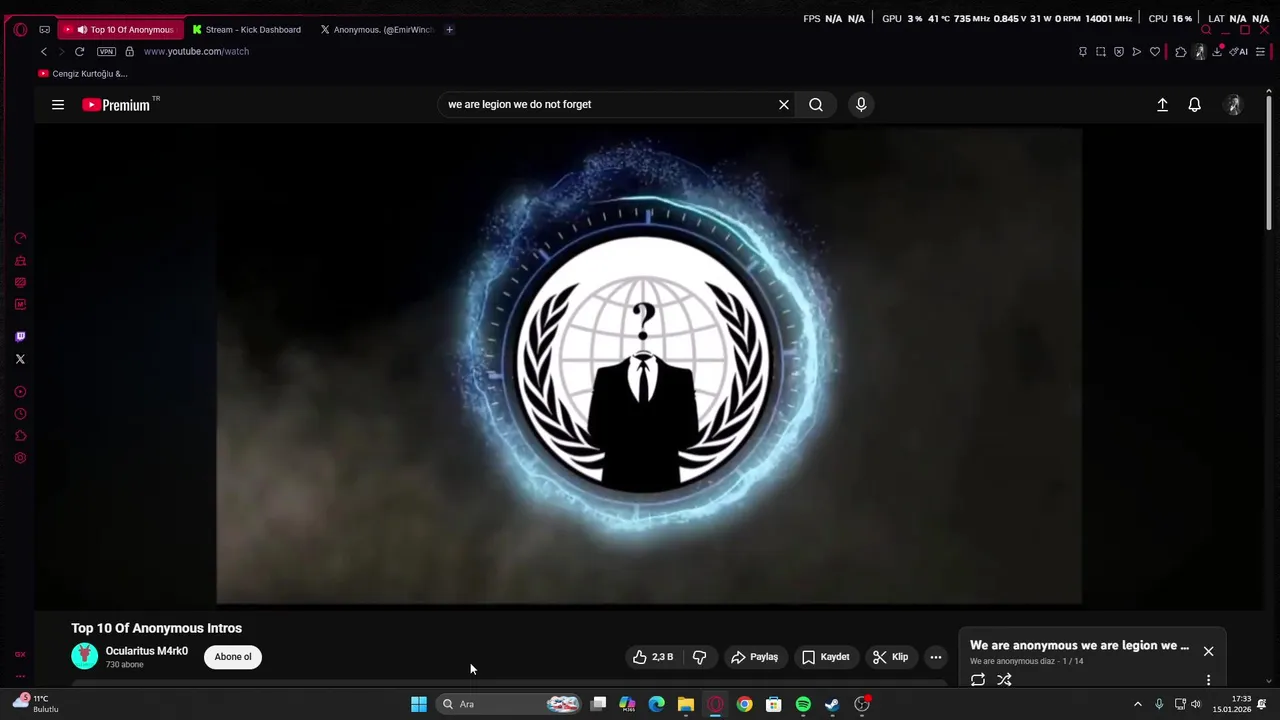This screenshot has width=1280, height=720.
Task: Open the Windows Start menu
Action: pyautogui.click(x=419, y=704)
